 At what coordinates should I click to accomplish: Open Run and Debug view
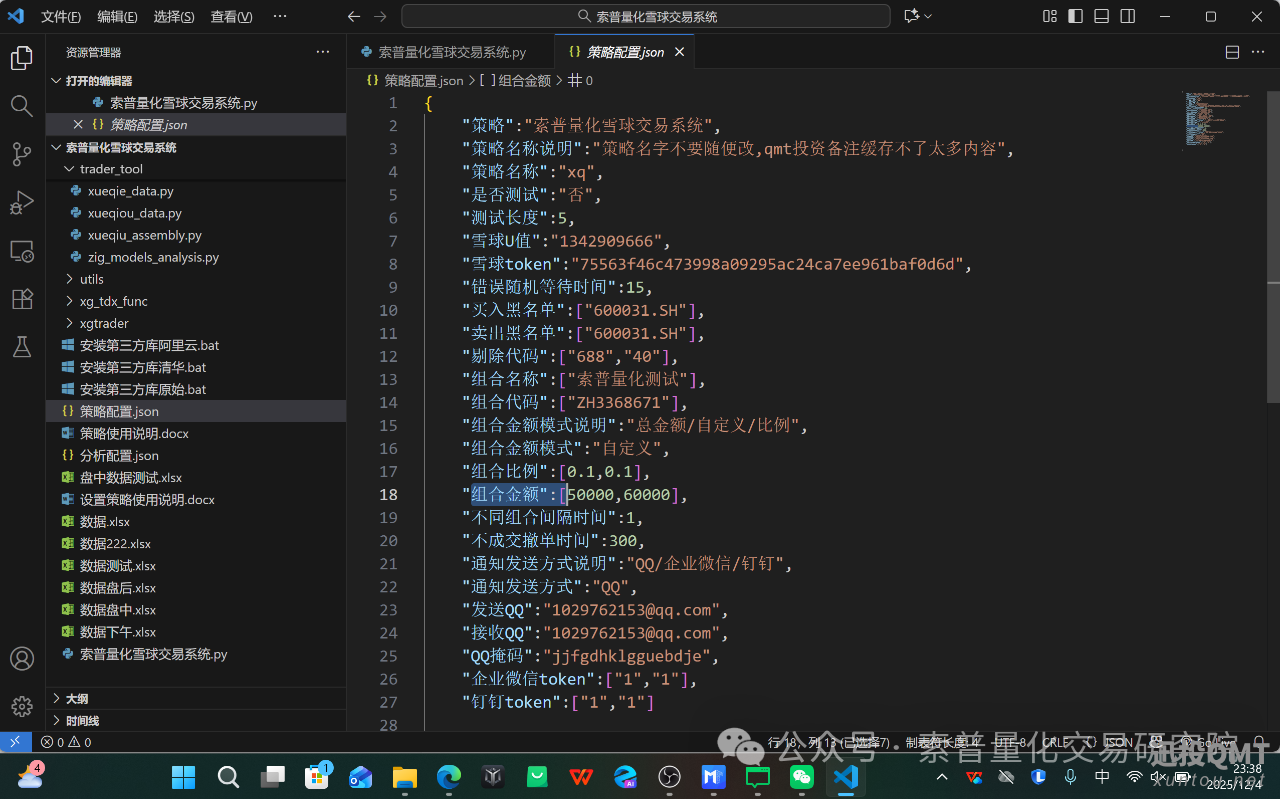pos(22,202)
